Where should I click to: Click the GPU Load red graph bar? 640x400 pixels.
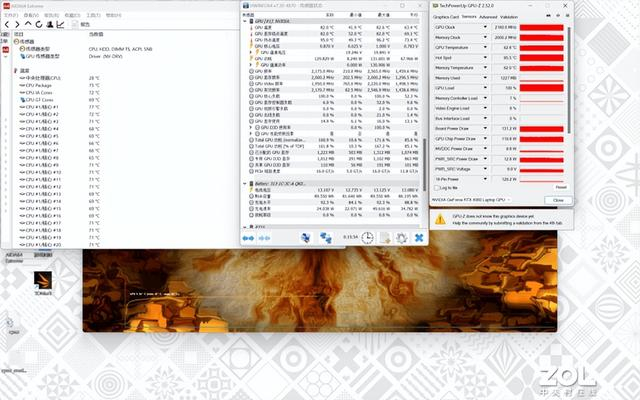click(x=541, y=88)
